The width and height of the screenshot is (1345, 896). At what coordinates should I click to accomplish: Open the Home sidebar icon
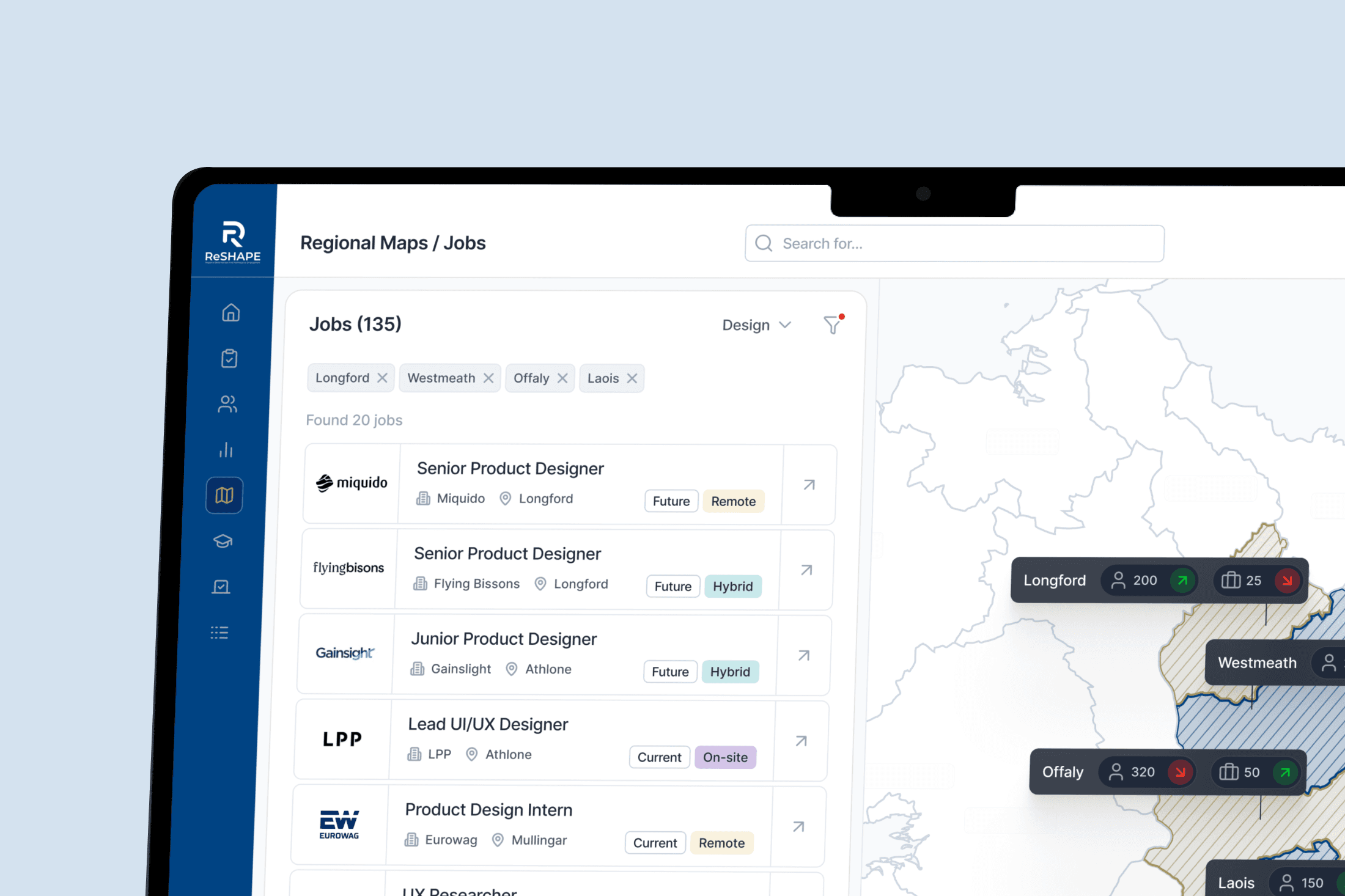pyautogui.click(x=230, y=312)
